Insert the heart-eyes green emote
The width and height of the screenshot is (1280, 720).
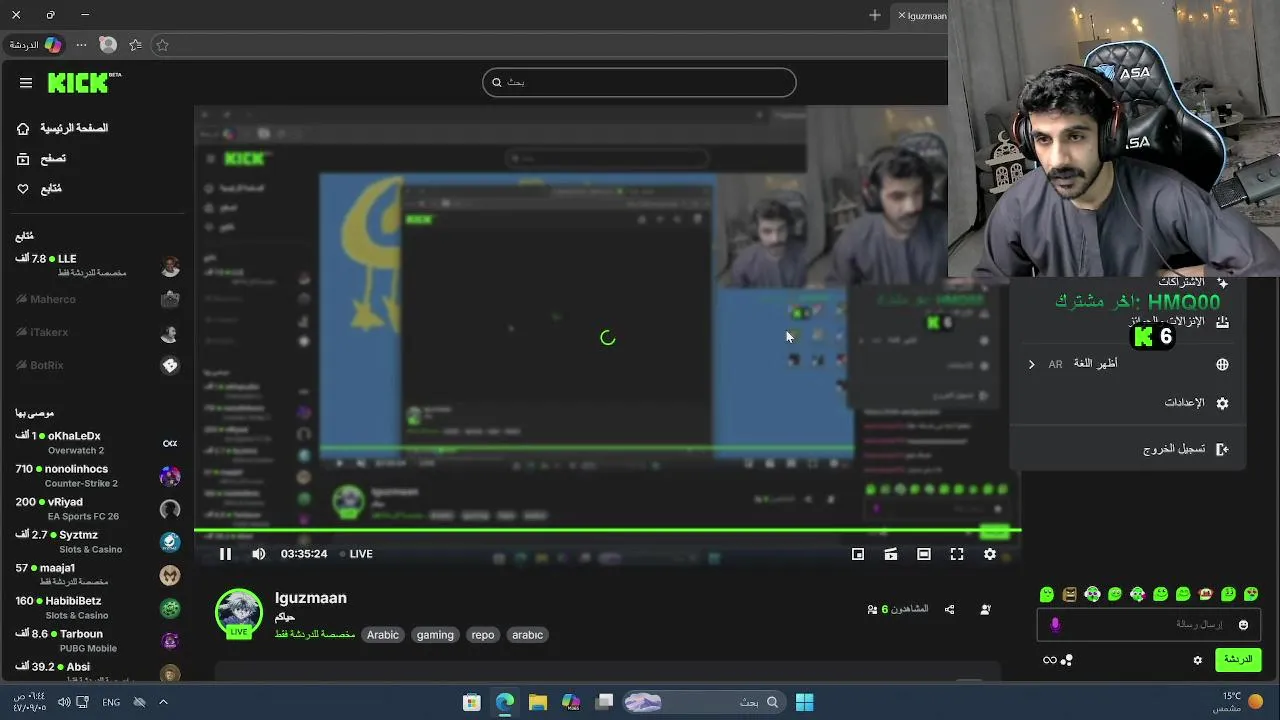click(1251, 594)
